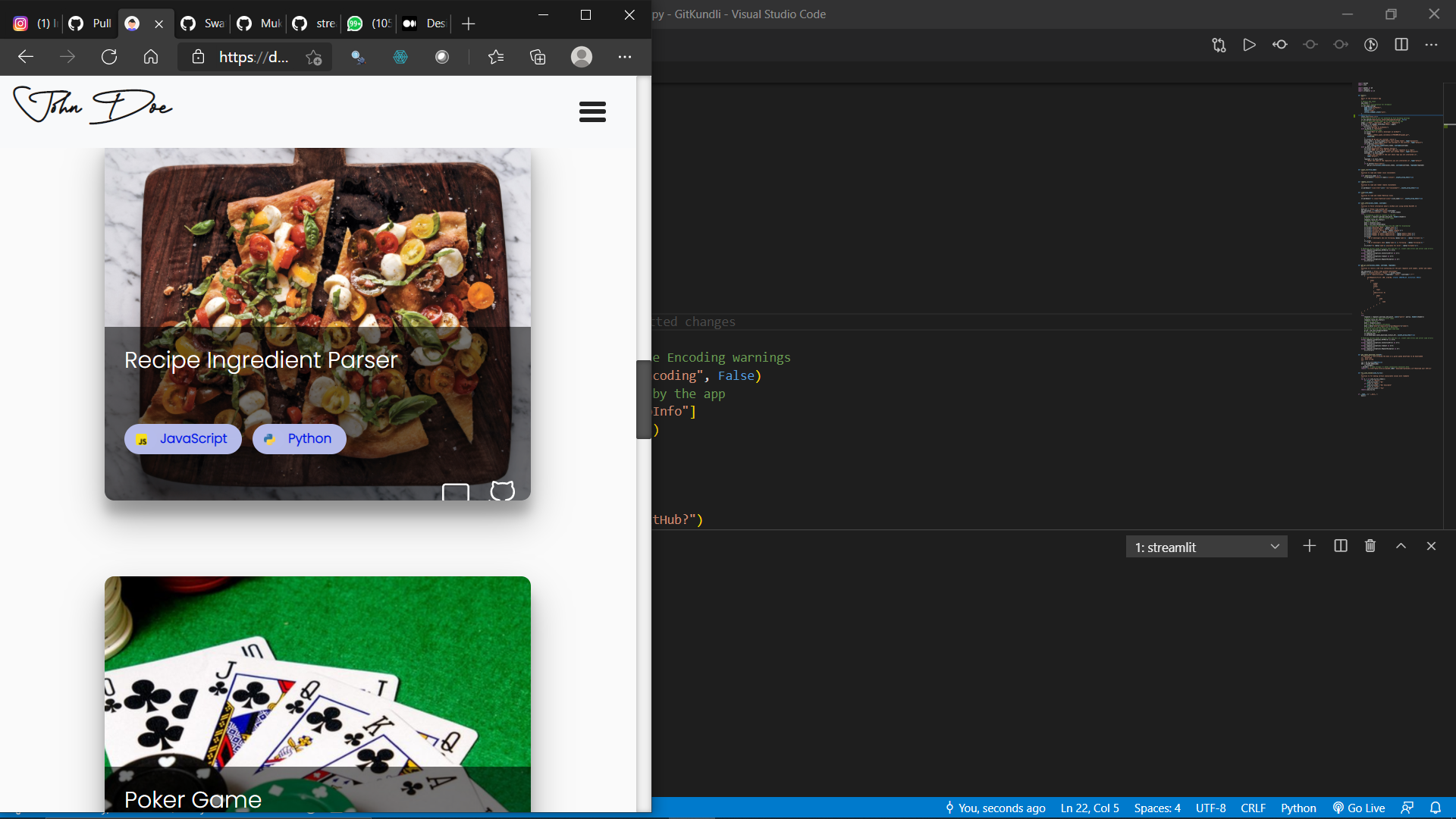Switch to the Des browser tab
1456x819 pixels.
(x=425, y=24)
